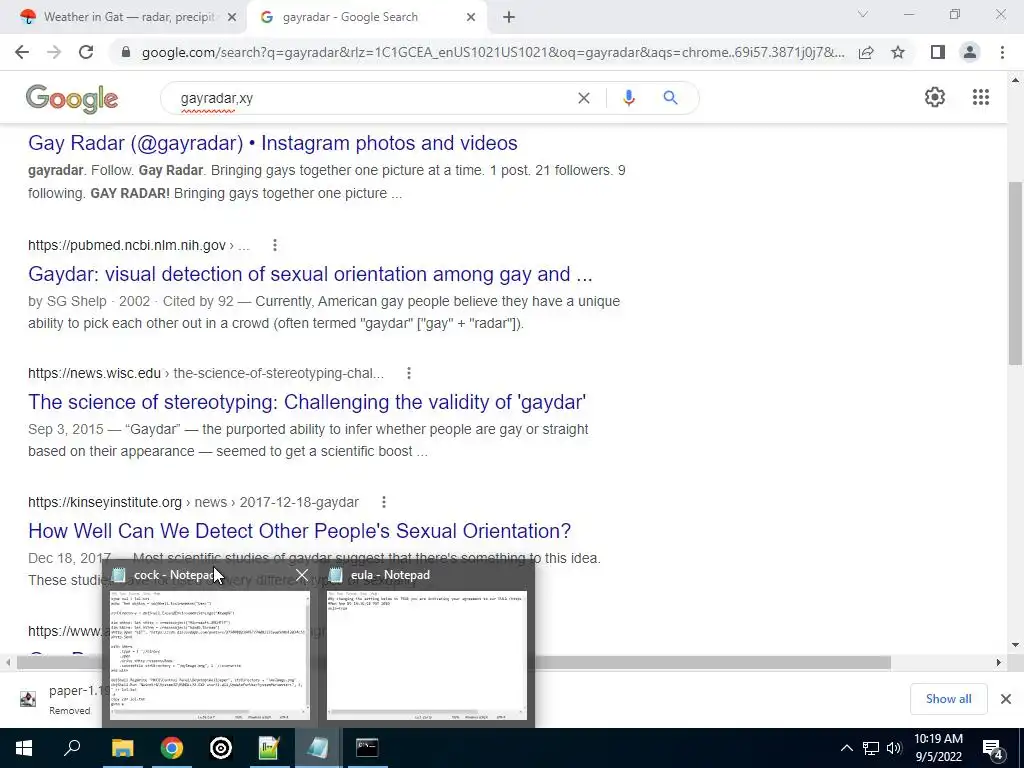Click the pubmed.ncbi.nlm.nih.gov URL text
The width and height of the screenshot is (1024, 768).
[x=127, y=245]
